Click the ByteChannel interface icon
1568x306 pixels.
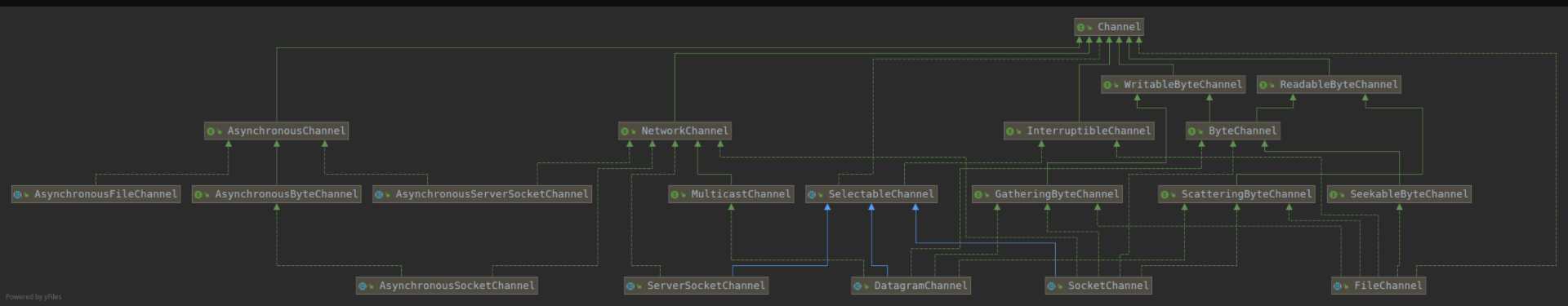point(1192,131)
